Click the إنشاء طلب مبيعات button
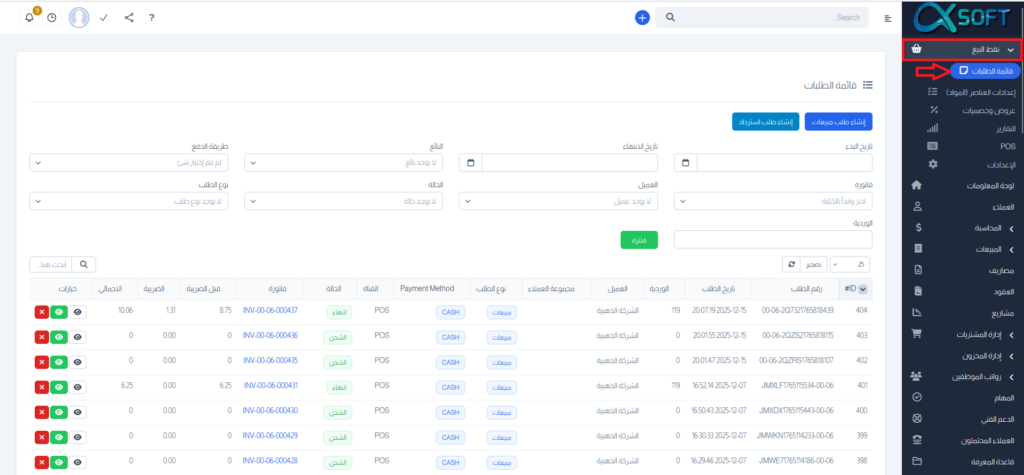The width and height of the screenshot is (1024, 475). point(839,122)
